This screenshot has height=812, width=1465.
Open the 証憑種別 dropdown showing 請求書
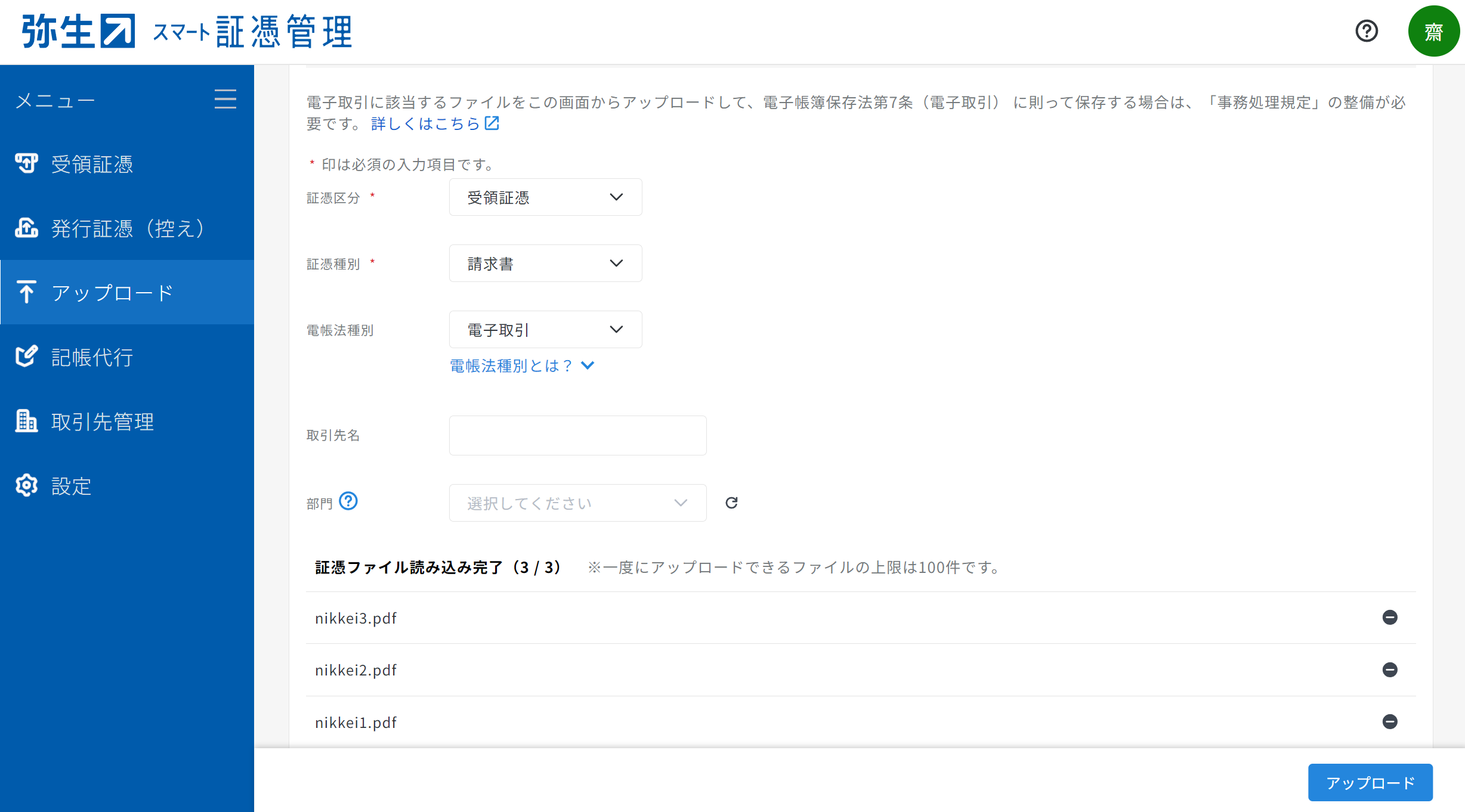point(545,263)
